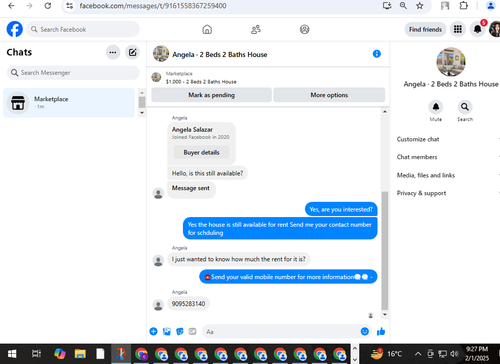Open Angela - 2 Beds 2 Baths House header

[220, 54]
